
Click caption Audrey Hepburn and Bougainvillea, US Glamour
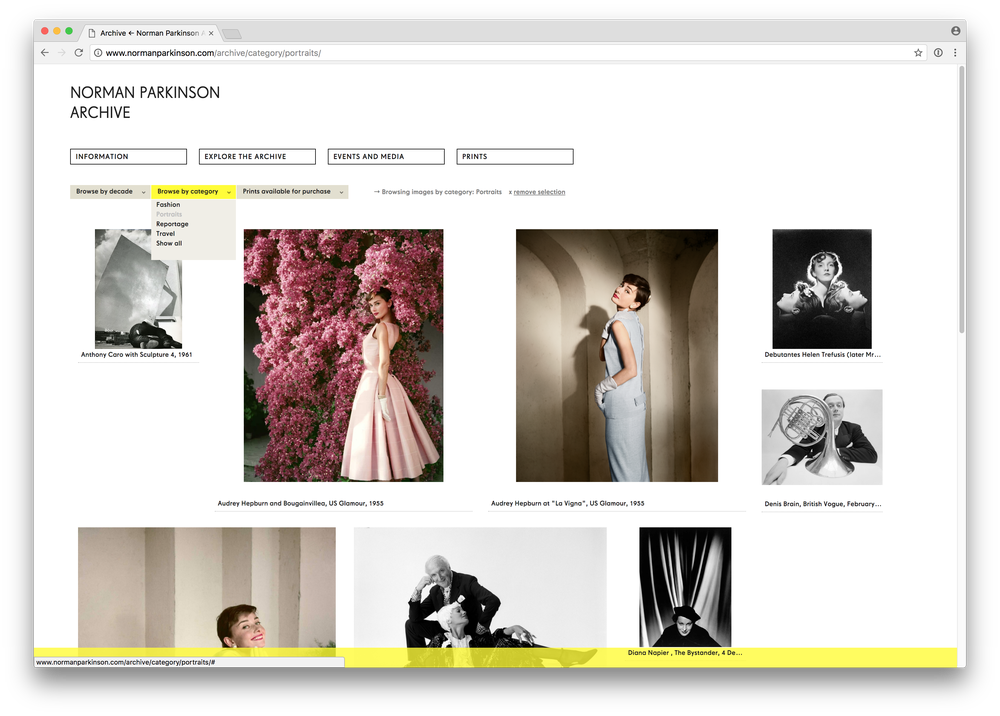[x=300, y=503]
